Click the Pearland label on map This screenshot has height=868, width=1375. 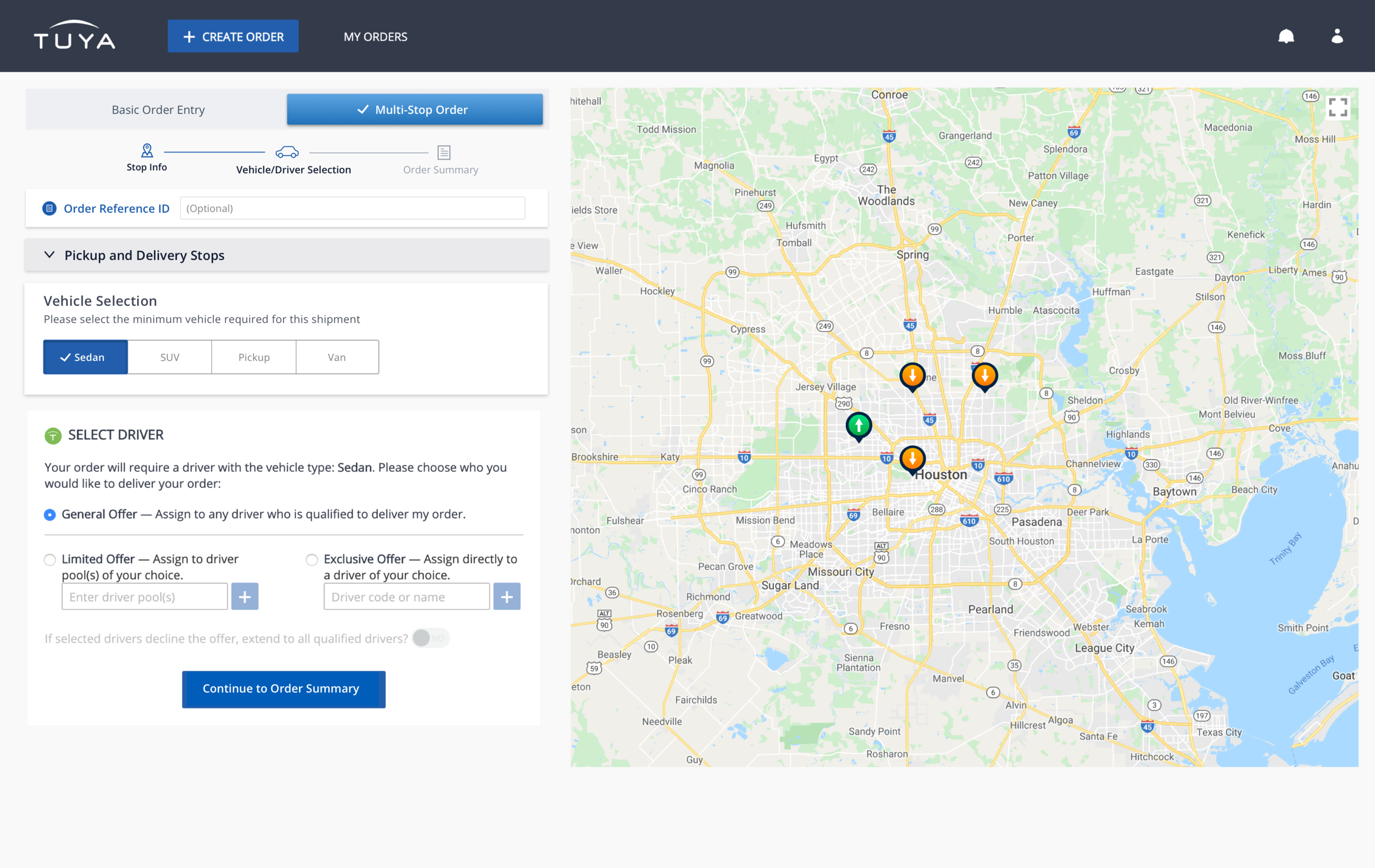click(991, 610)
